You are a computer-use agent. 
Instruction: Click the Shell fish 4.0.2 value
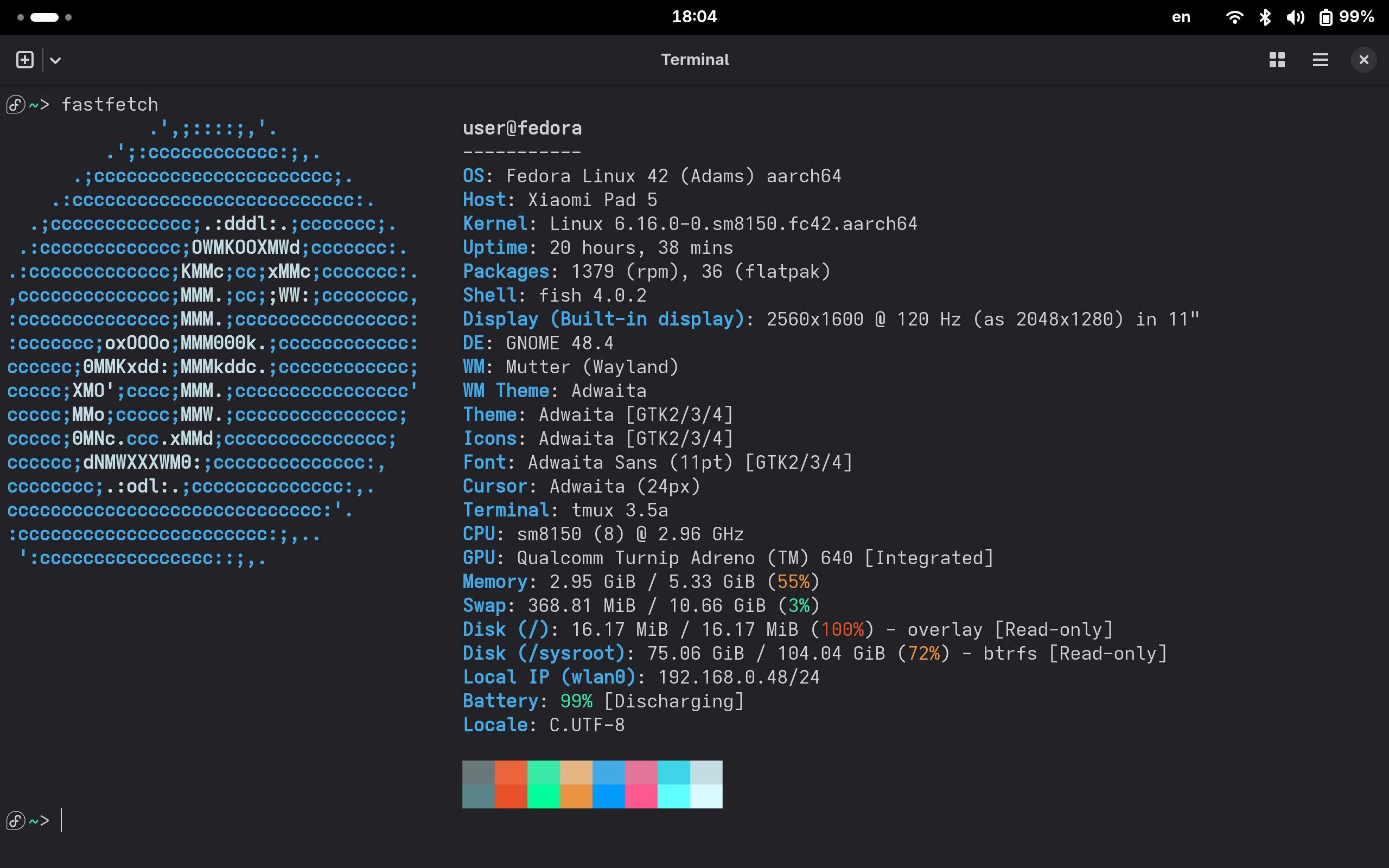(592, 295)
